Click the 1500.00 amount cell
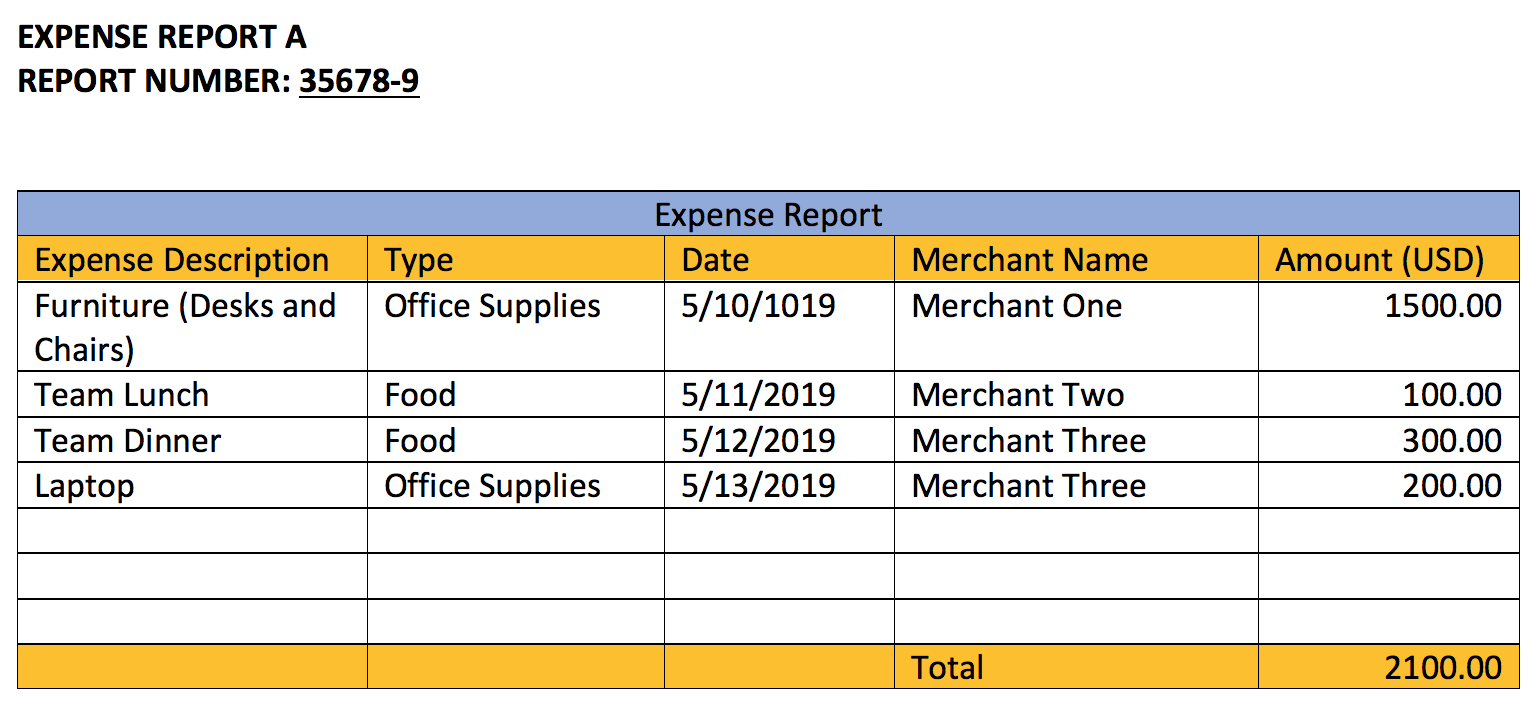 [1388, 327]
